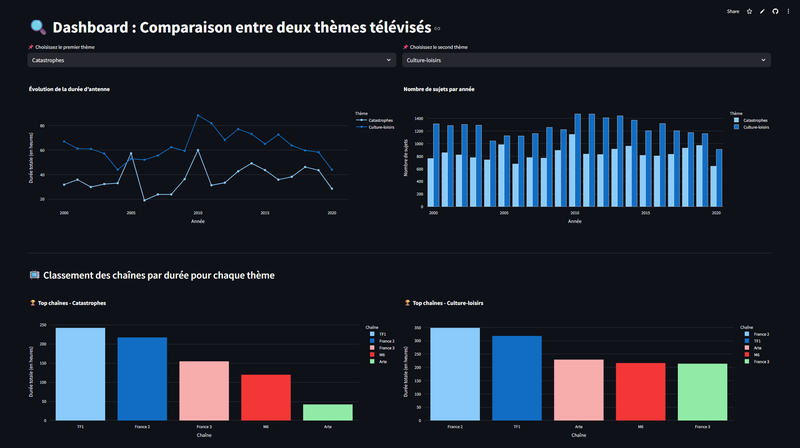Screen dimensions: 800x448
Task: Hide TF1 in the Top chaînes Catastrophes legend
Action: 382,334
